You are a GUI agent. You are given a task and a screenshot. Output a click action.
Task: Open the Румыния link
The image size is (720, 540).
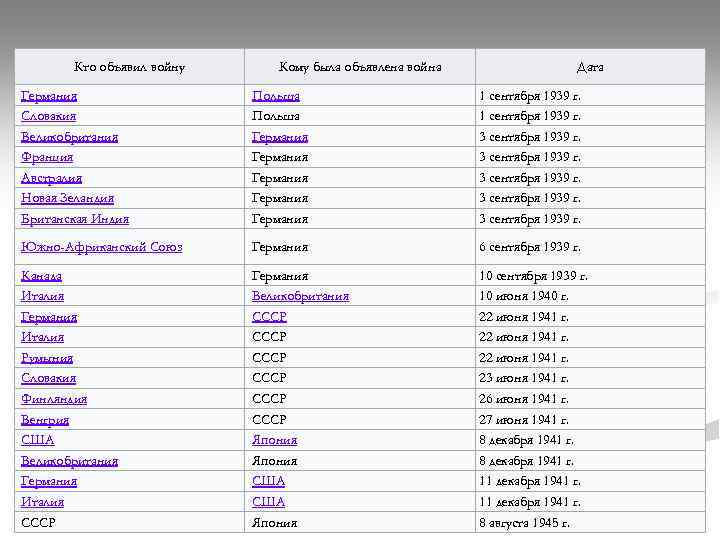click(47, 358)
